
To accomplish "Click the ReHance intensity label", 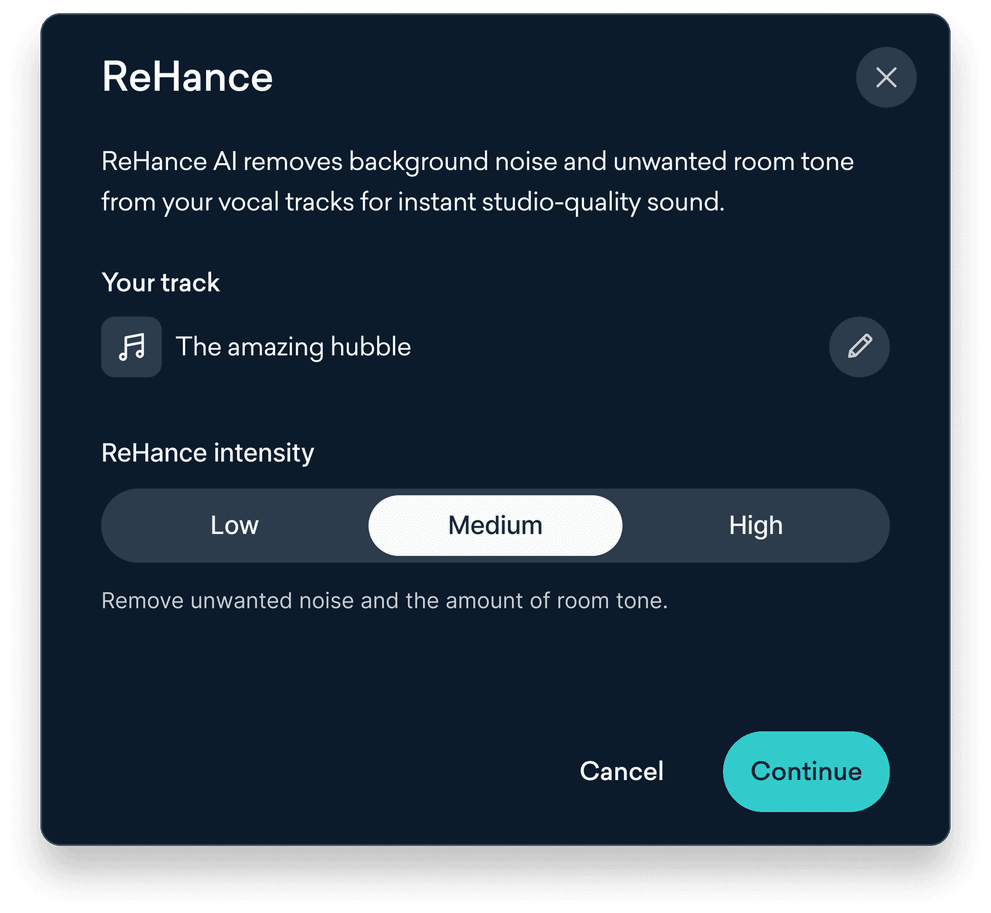I will [207, 453].
